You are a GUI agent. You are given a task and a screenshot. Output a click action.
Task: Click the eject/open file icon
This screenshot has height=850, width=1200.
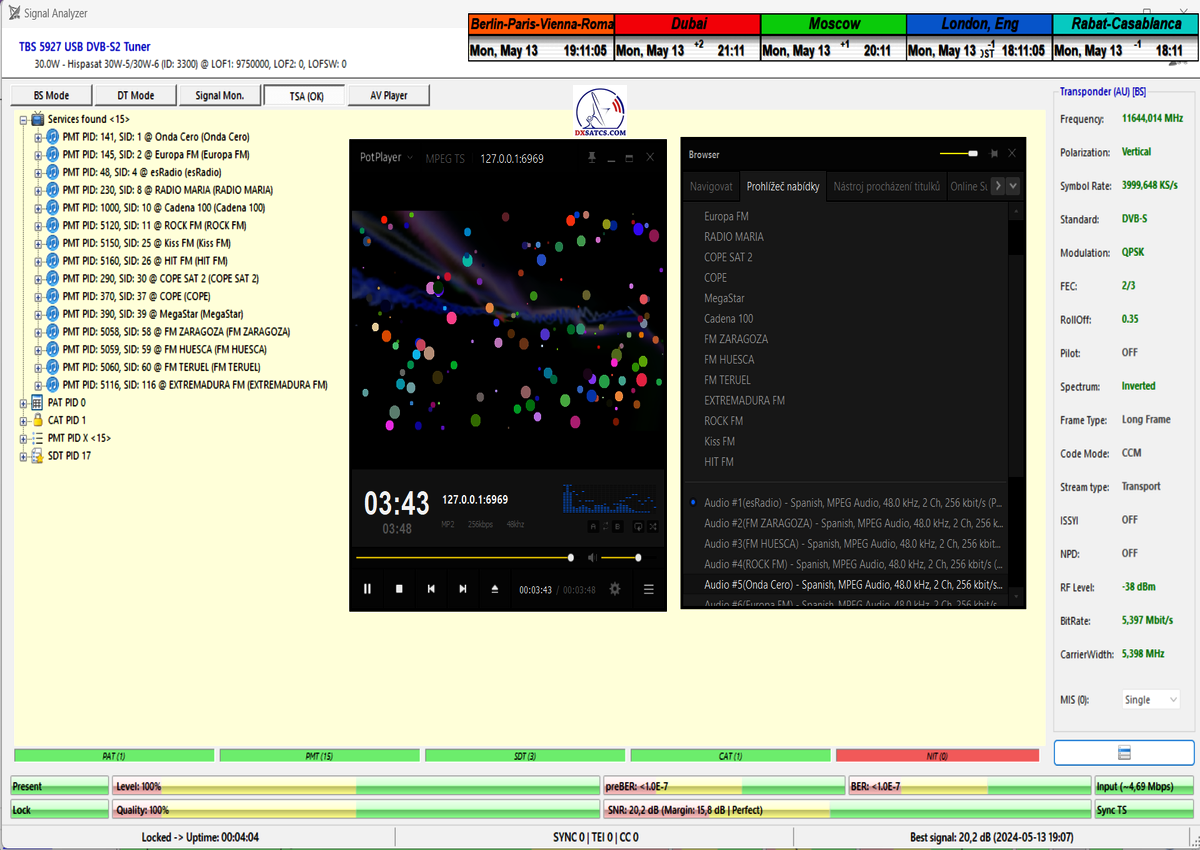(494, 589)
